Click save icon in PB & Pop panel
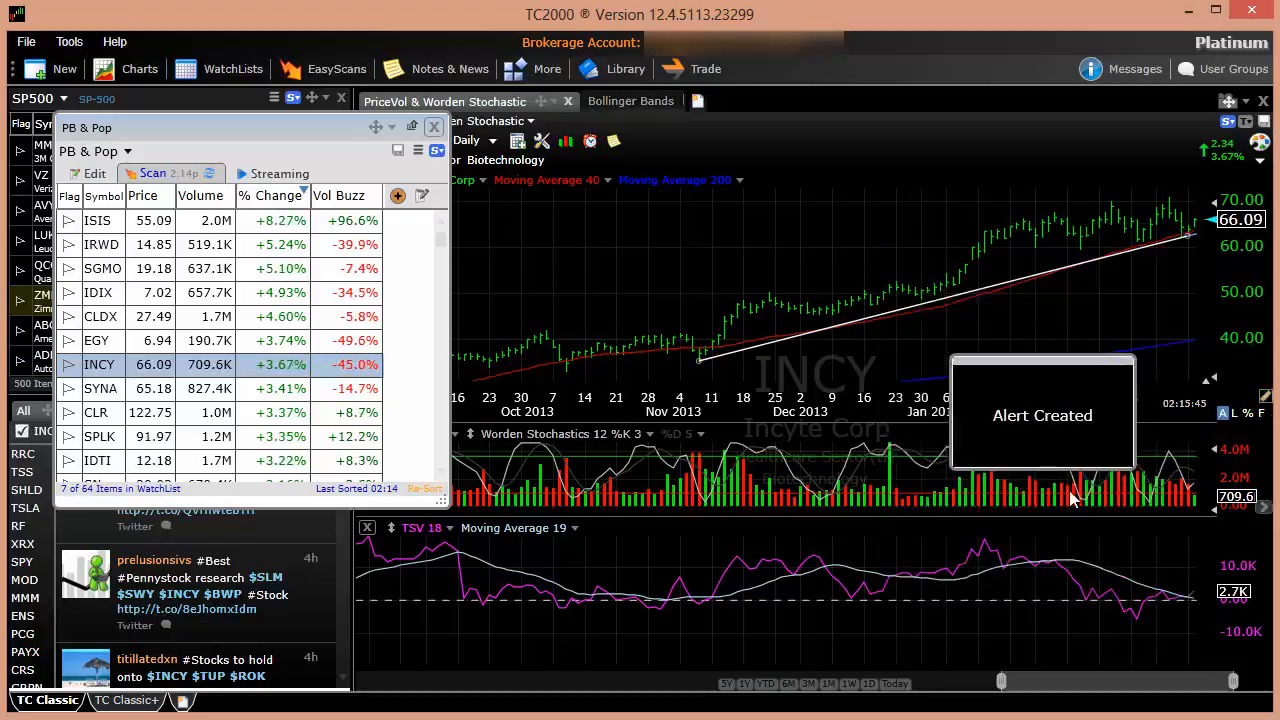1280x720 pixels. pos(398,151)
